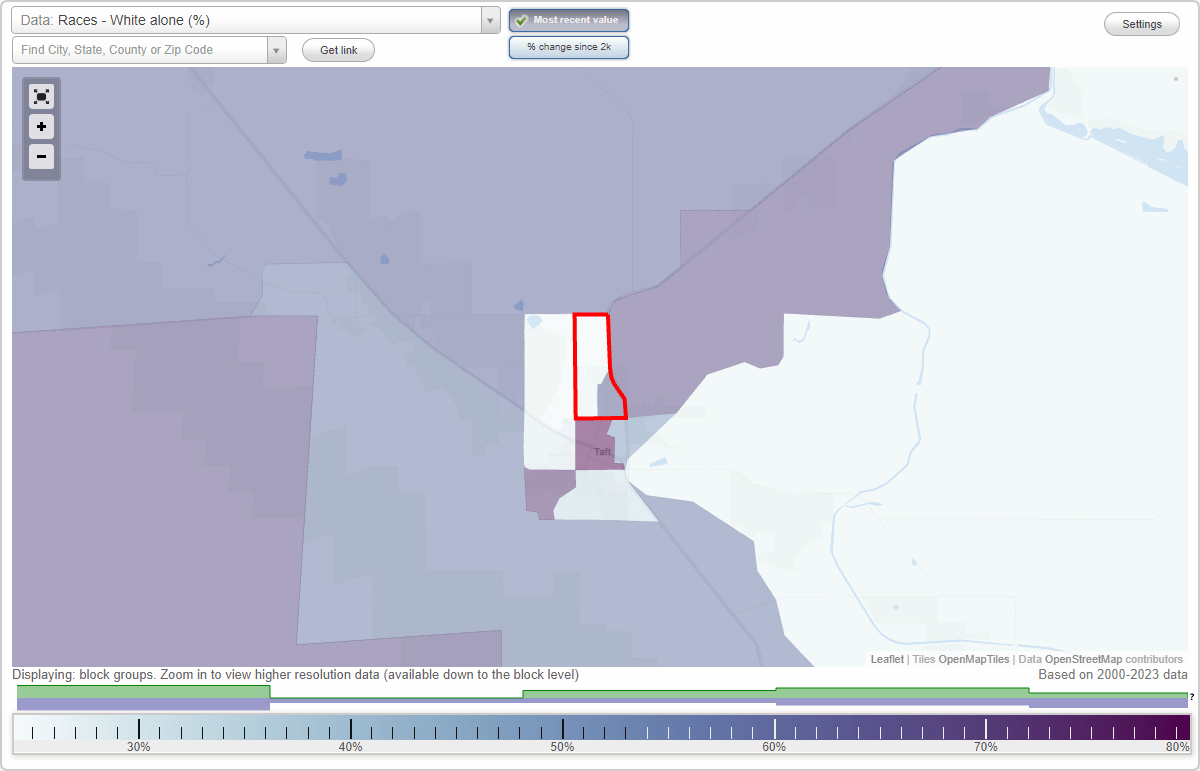Zoom in using the plus button on the map
The width and height of the screenshot is (1200, 771).
click(41, 127)
